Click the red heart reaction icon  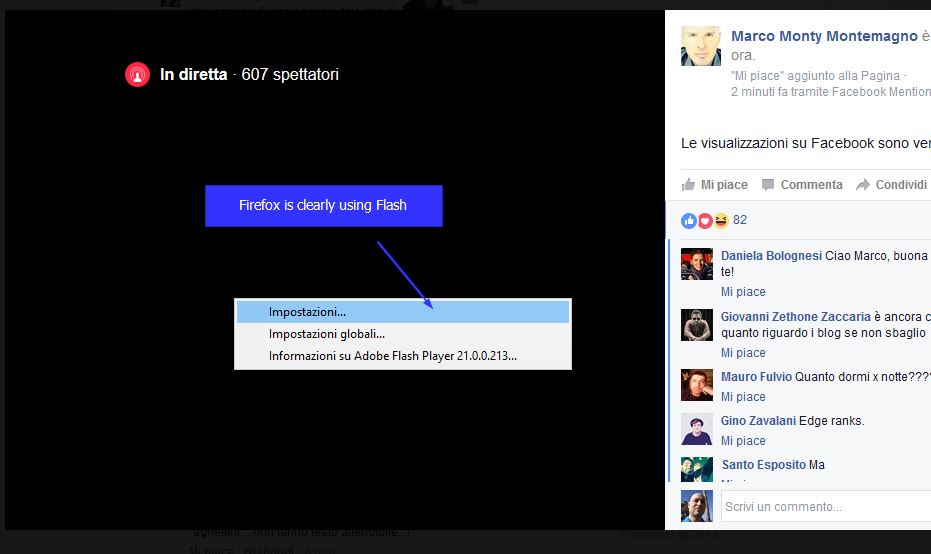(705, 221)
